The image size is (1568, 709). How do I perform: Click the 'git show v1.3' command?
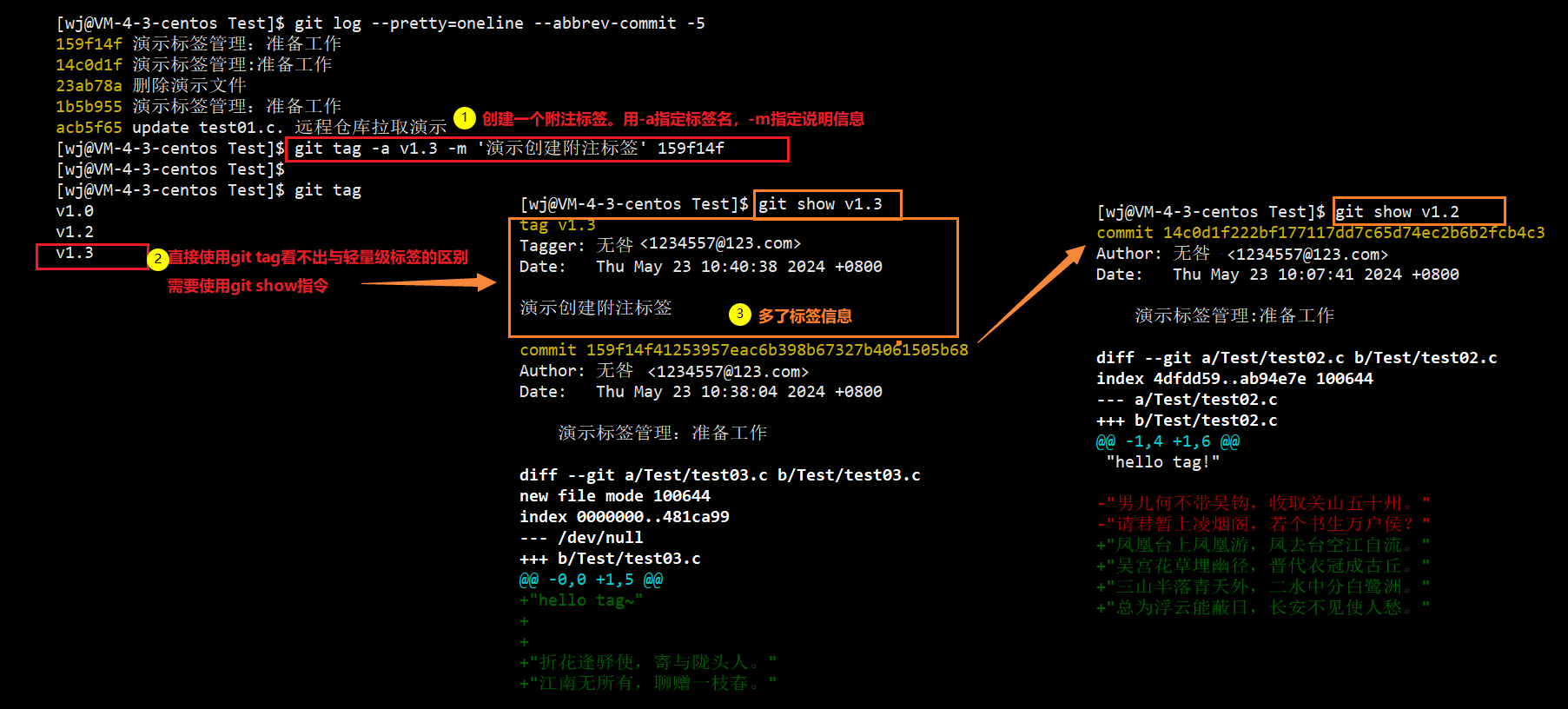click(x=820, y=204)
